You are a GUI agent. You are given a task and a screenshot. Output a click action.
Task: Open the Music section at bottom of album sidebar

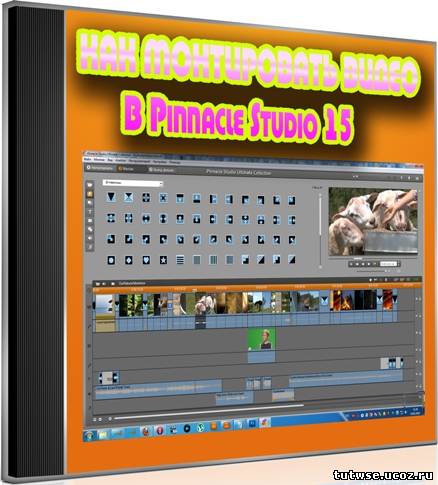(x=90, y=247)
